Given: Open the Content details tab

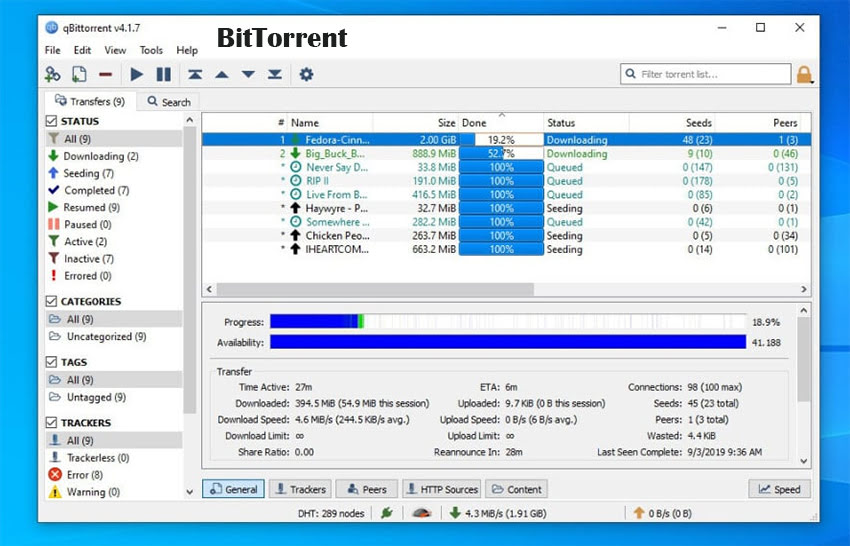Looking at the screenshot, I should [x=517, y=489].
